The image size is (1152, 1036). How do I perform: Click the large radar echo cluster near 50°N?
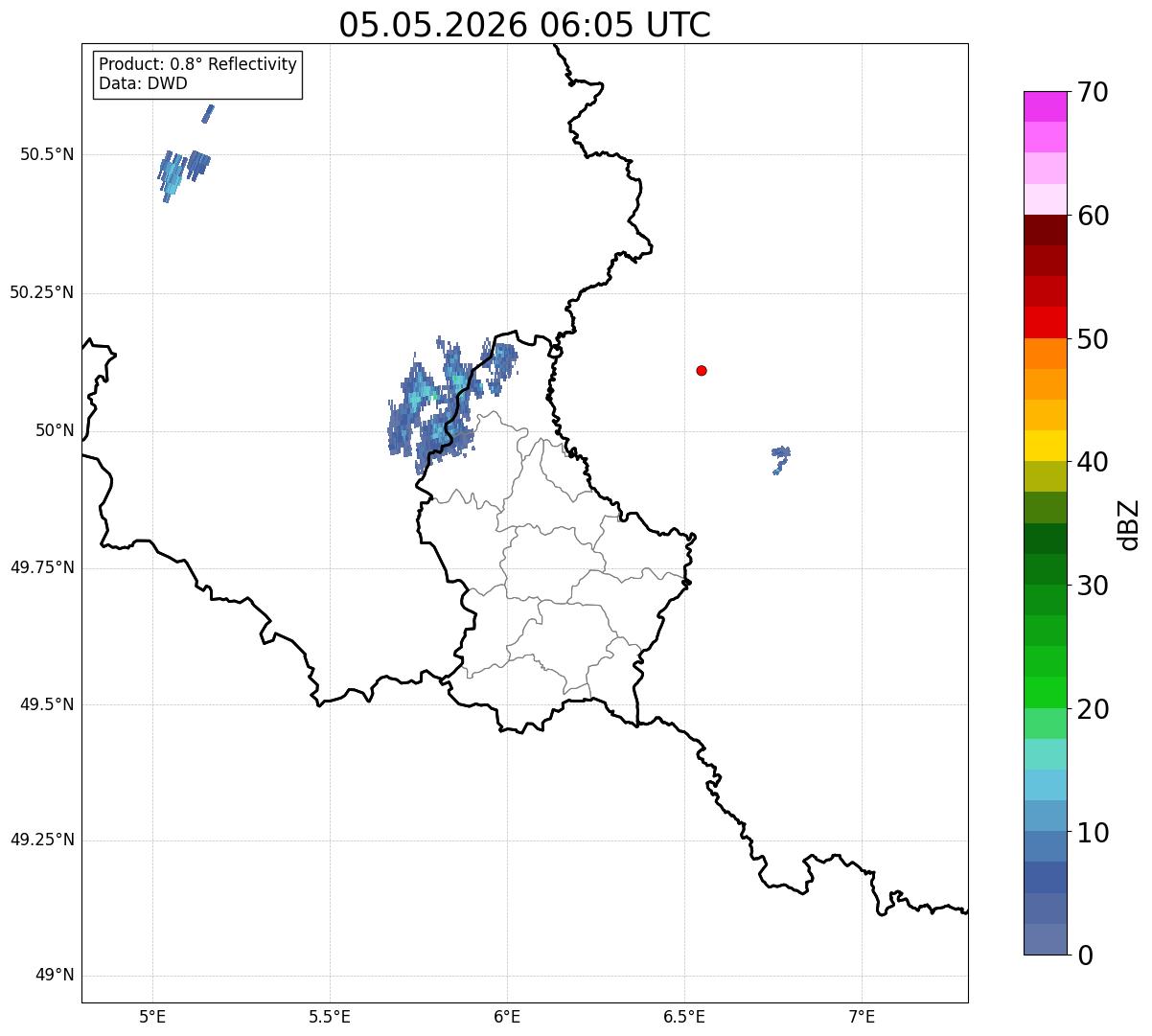tap(450, 403)
